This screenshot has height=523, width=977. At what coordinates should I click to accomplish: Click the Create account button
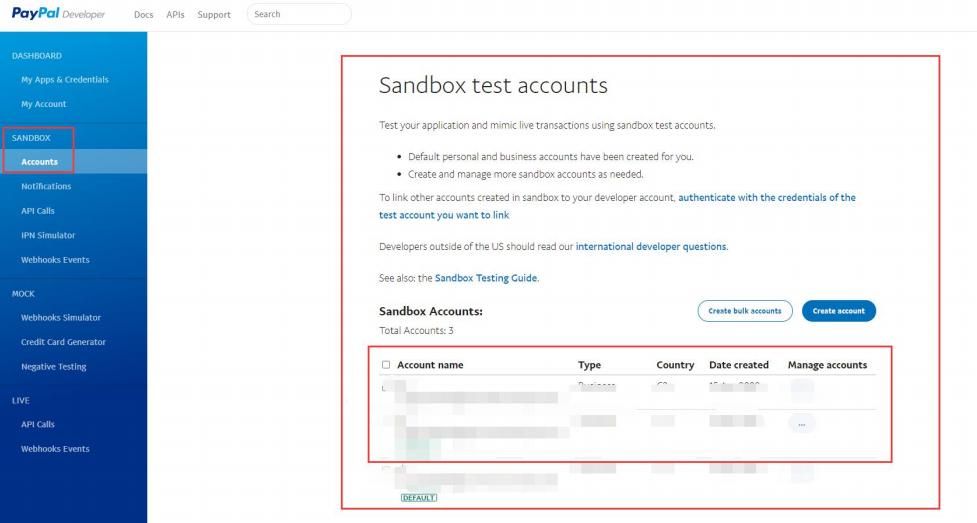(839, 311)
